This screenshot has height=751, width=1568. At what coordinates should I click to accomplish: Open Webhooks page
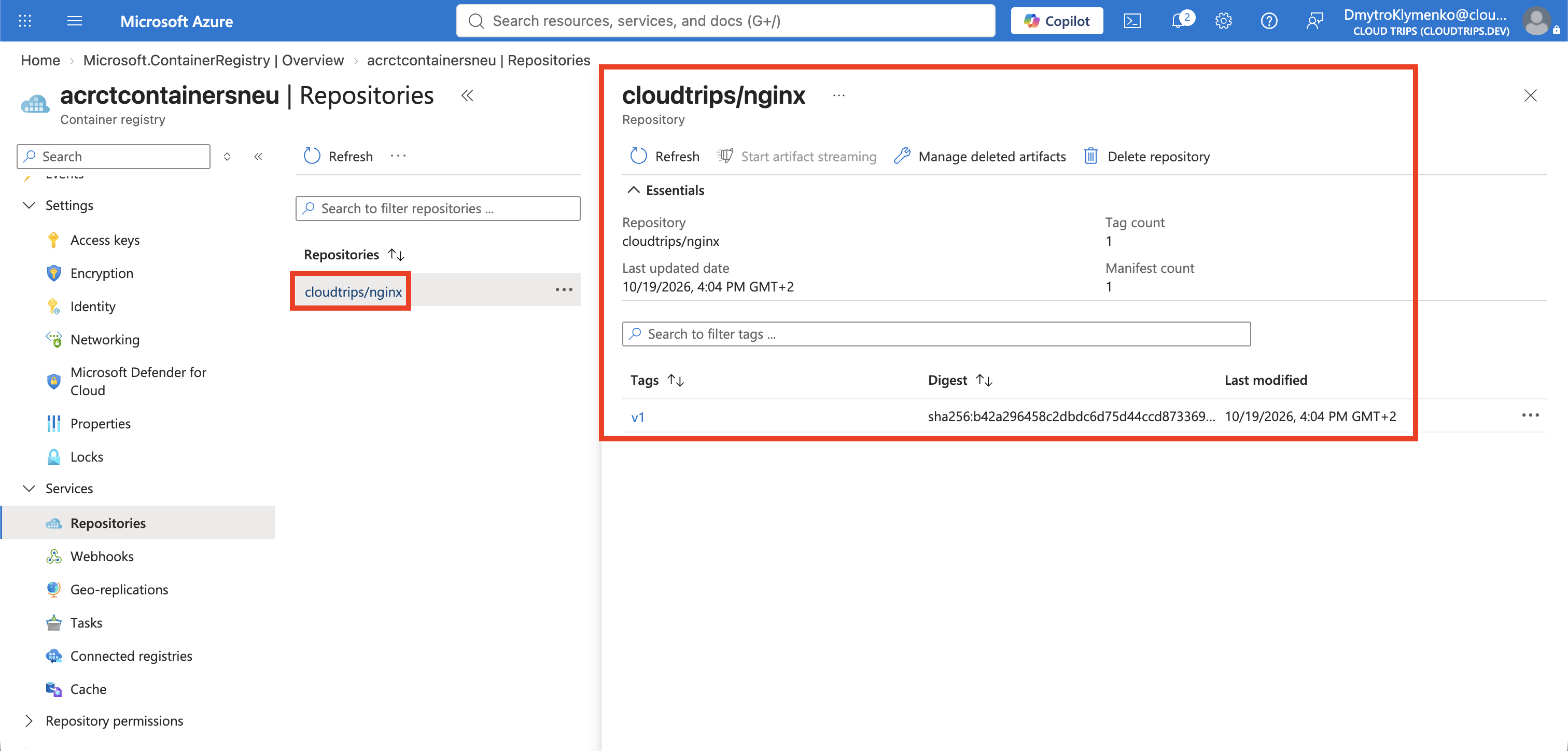click(102, 556)
